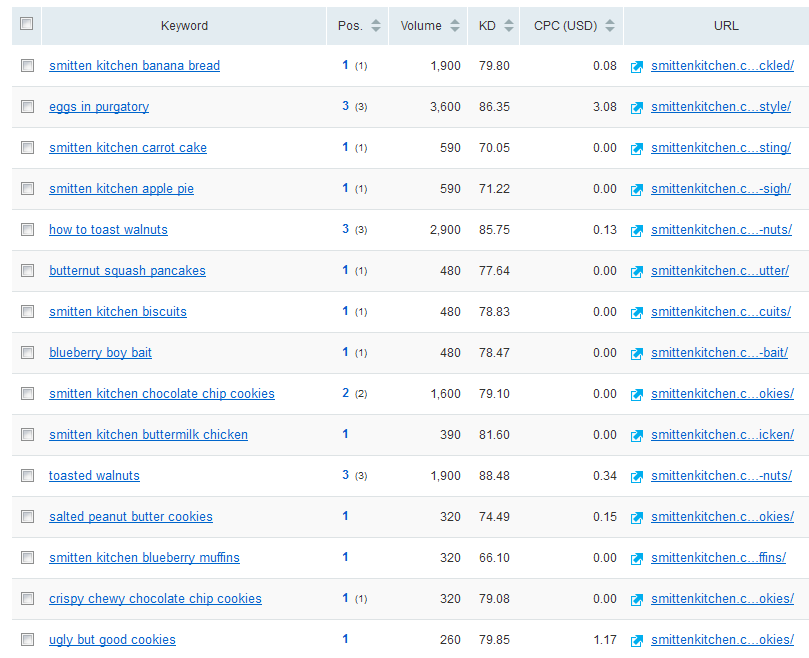Click the Keyword column header

[184, 26]
